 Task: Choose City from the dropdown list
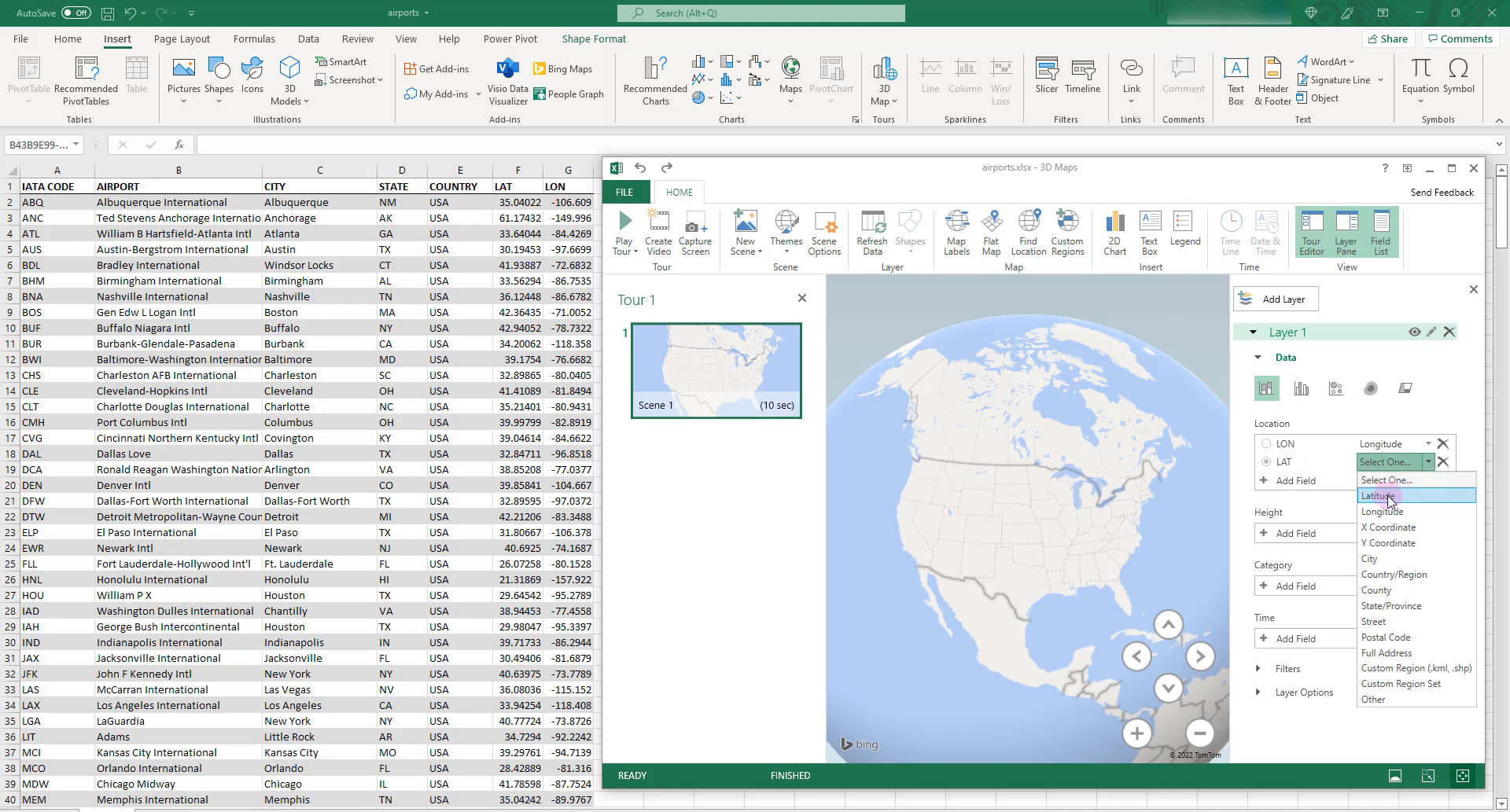click(1417, 558)
